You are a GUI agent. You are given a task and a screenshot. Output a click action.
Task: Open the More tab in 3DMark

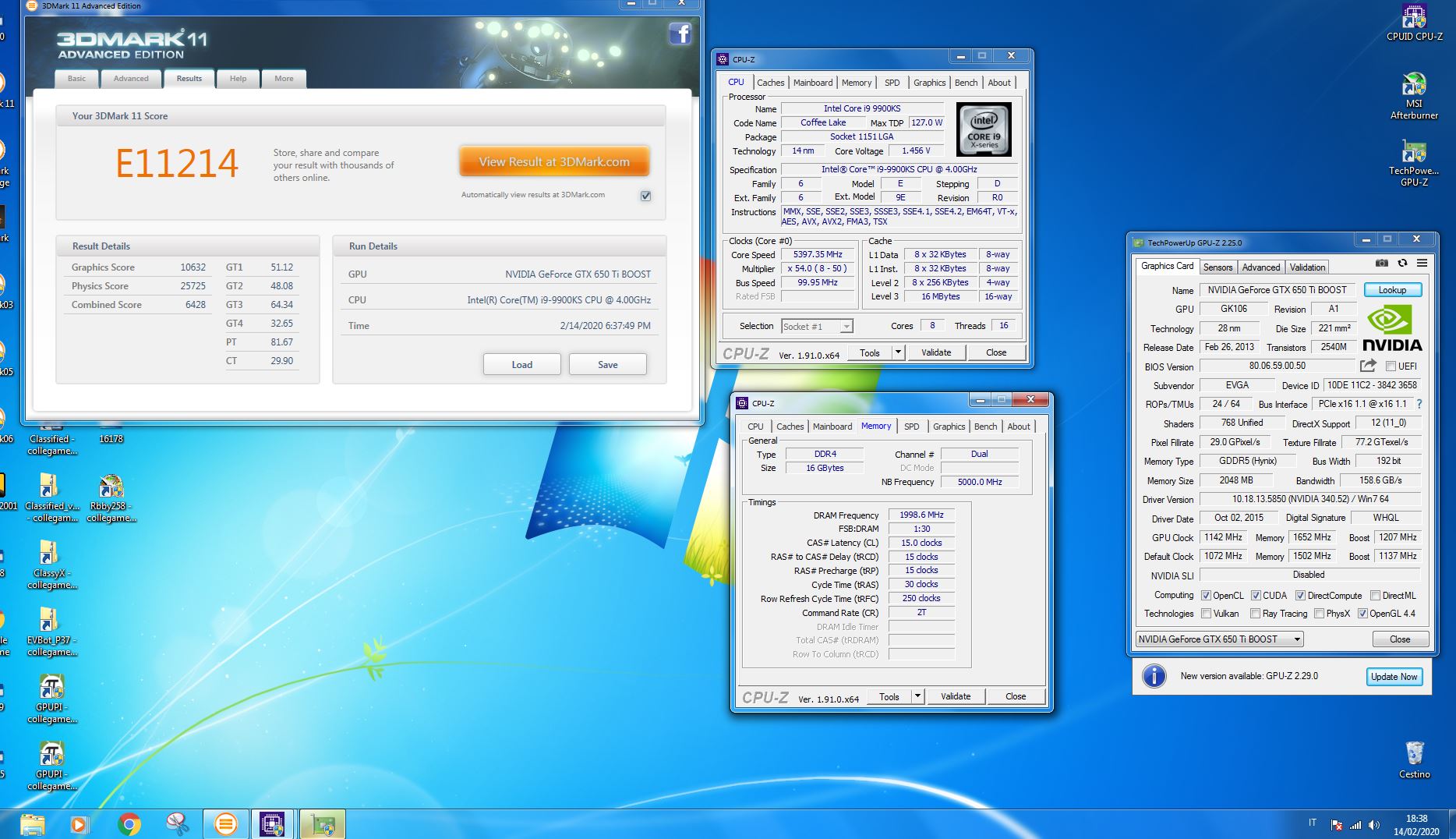click(x=284, y=78)
